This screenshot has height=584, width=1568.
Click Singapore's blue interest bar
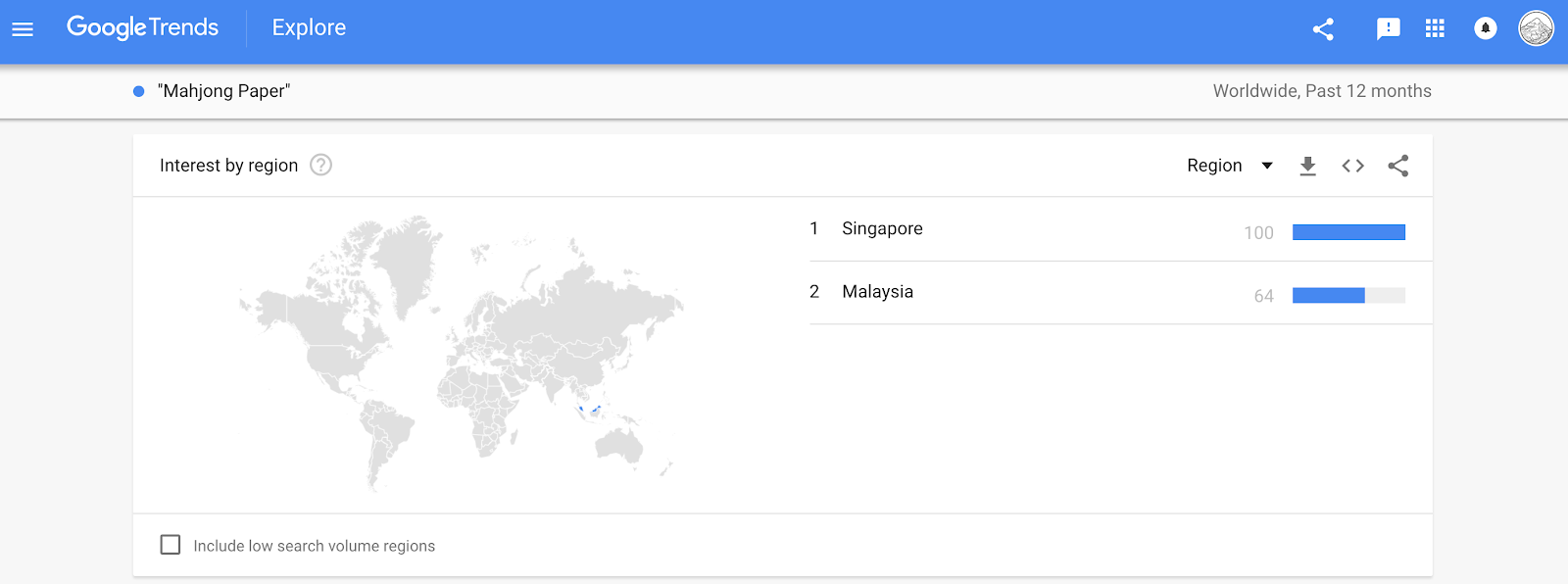point(1348,232)
